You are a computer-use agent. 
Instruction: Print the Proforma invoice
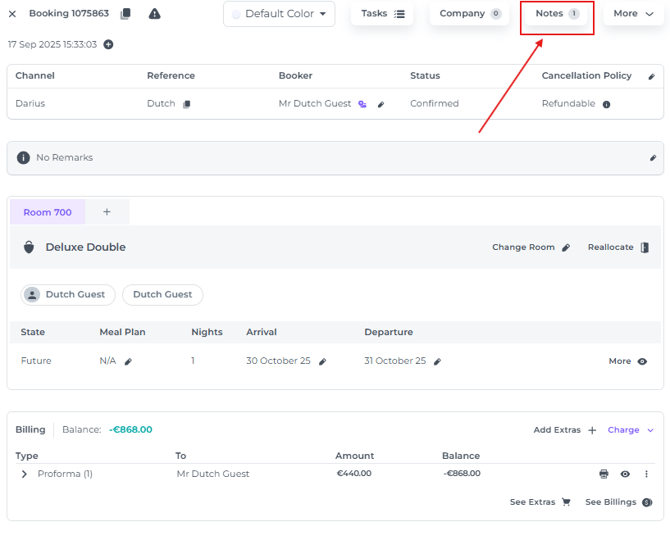[x=603, y=474]
